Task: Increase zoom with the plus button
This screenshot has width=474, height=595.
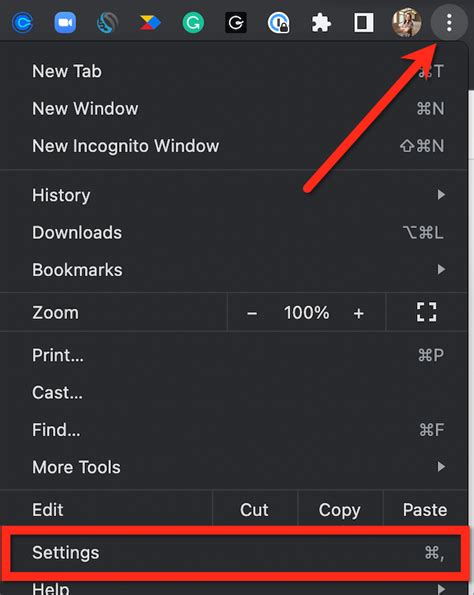Action: click(359, 313)
